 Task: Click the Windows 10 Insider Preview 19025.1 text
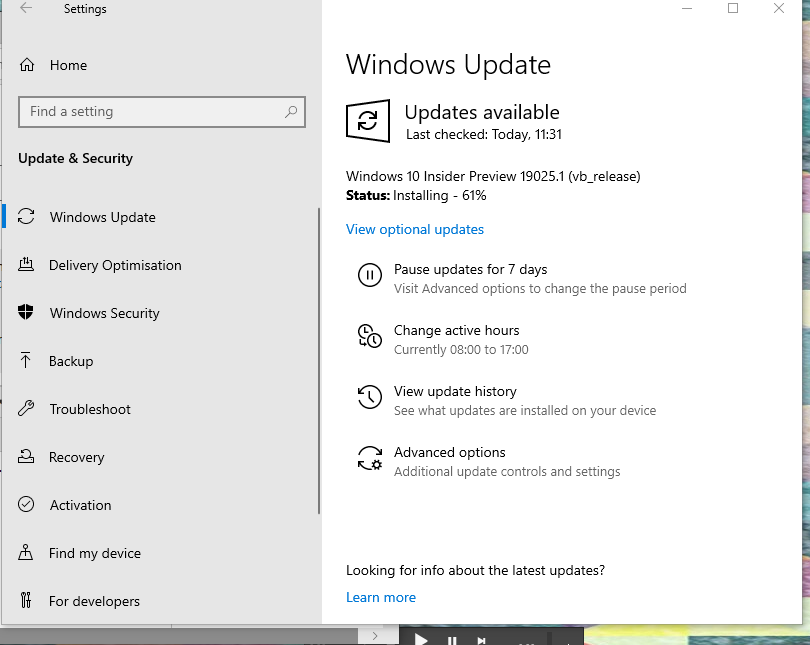[x=493, y=176]
